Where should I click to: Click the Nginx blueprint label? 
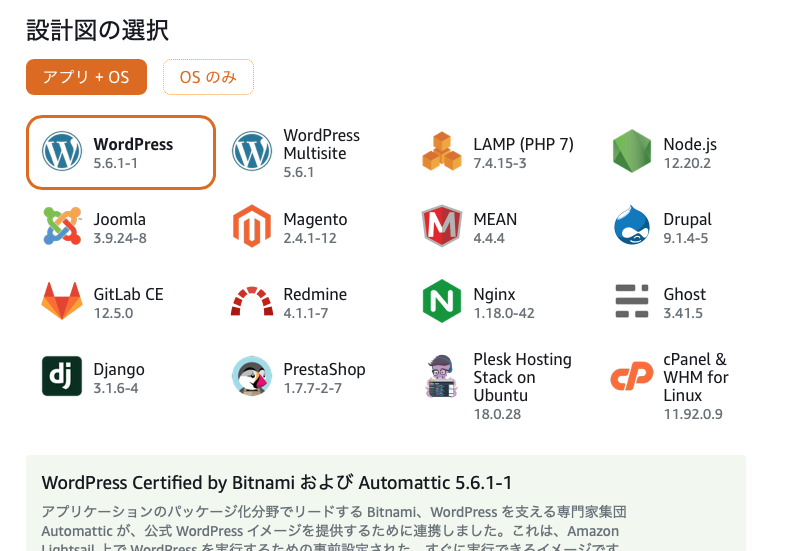coord(494,294)
